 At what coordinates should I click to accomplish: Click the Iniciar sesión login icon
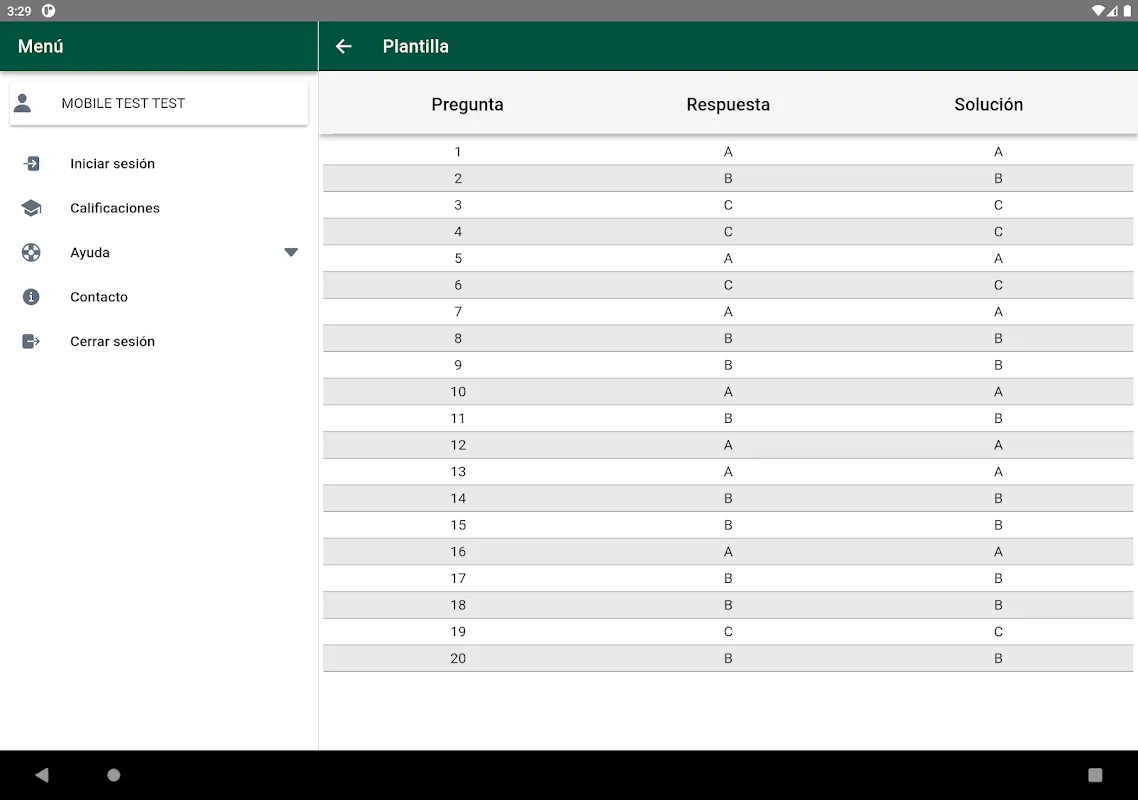point(31,163)
